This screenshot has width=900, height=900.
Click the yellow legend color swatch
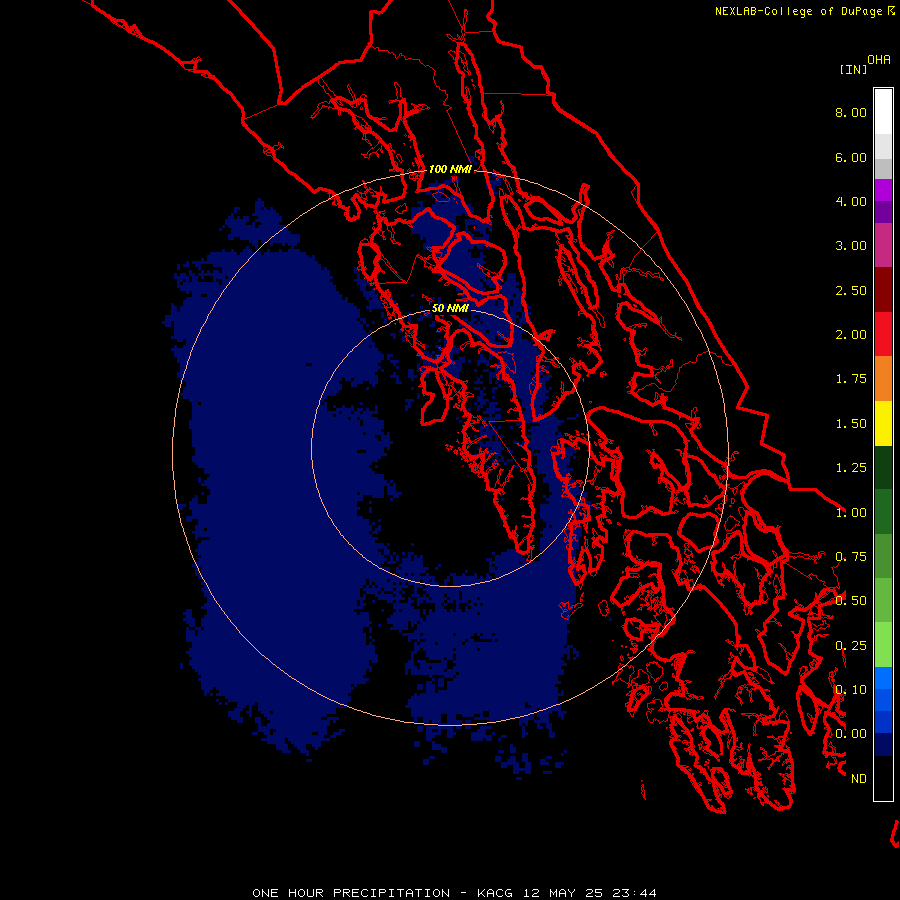click(x=883, y=423)
